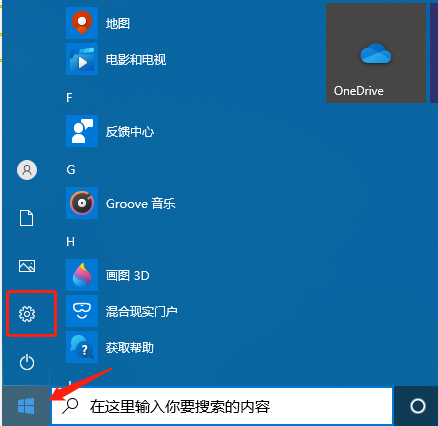
Task: Click the Cortana circle icon
Action: coord(418,406)
